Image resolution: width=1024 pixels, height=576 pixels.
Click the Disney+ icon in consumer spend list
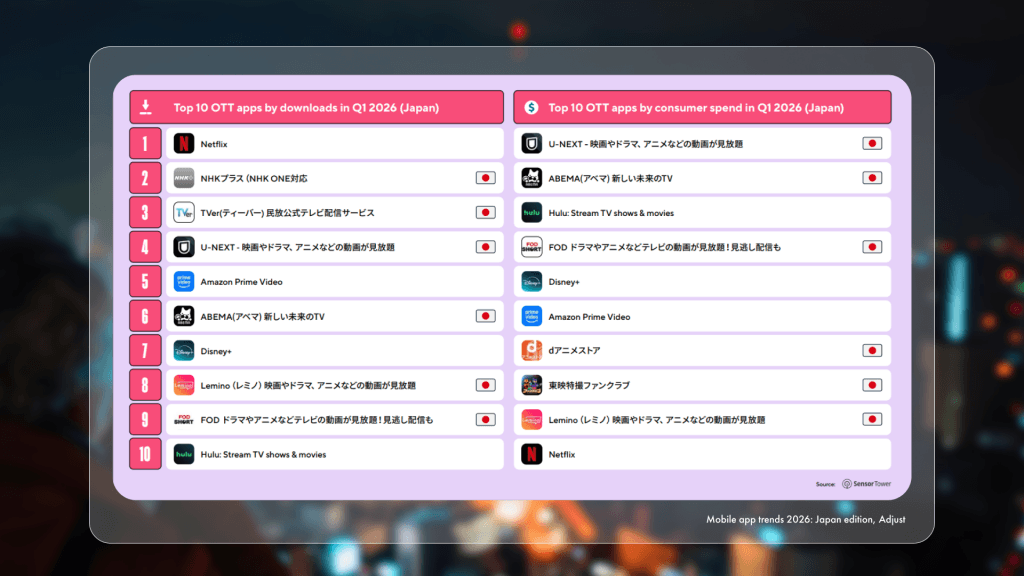click(532, 281)
